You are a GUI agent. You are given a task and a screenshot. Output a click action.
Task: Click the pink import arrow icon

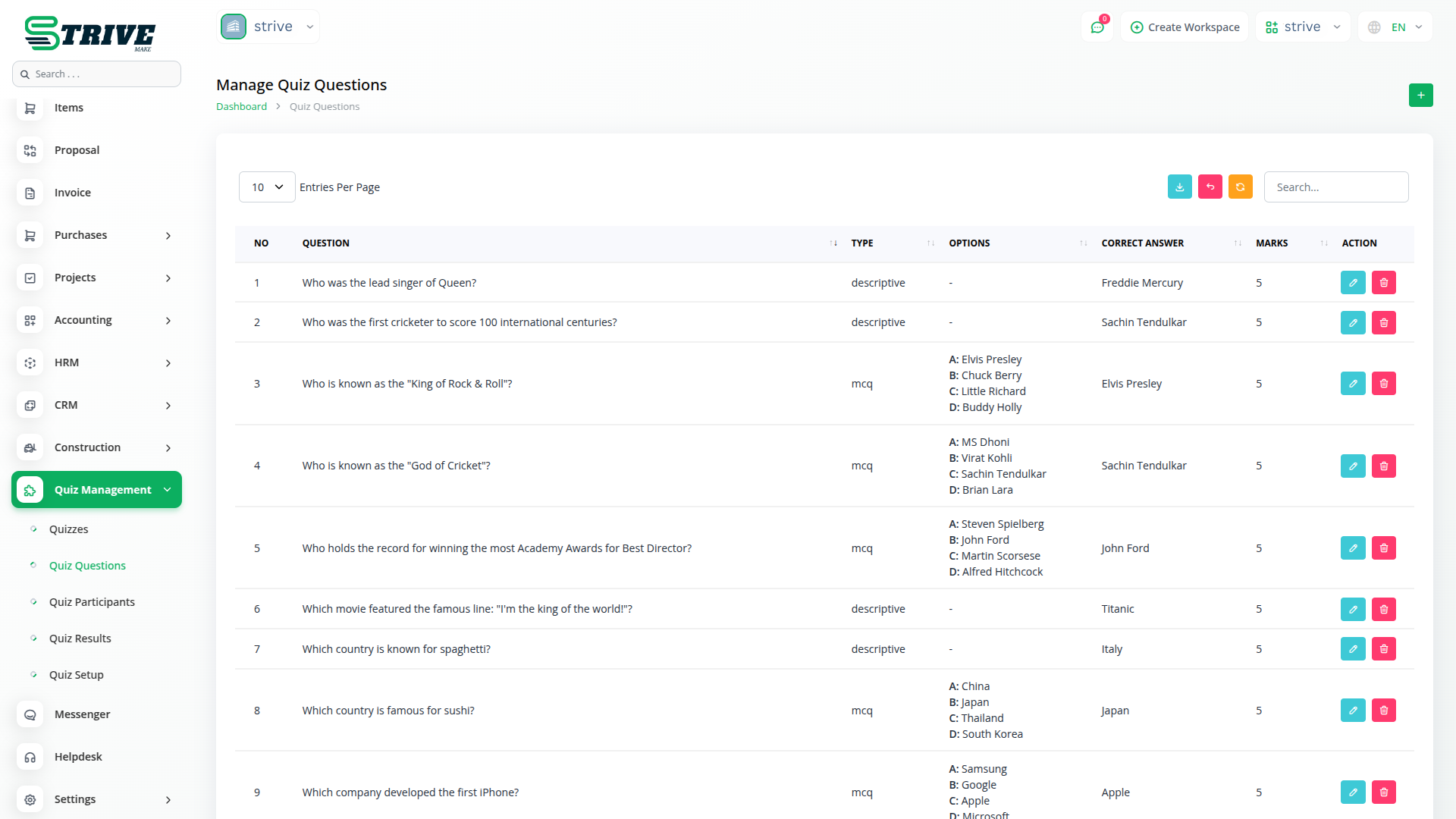pyautogui.click(x=1210, y=187)
